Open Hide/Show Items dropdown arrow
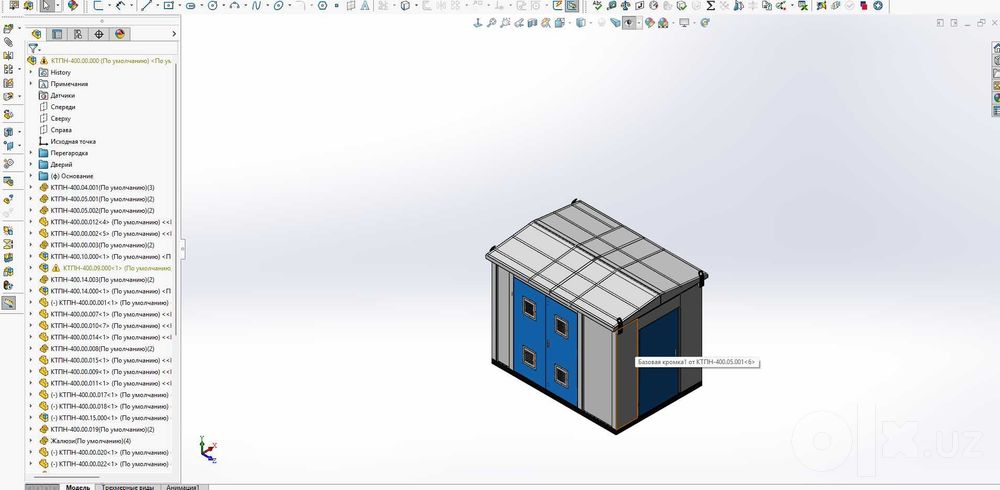1000x490 pixels. coord(639,23)
